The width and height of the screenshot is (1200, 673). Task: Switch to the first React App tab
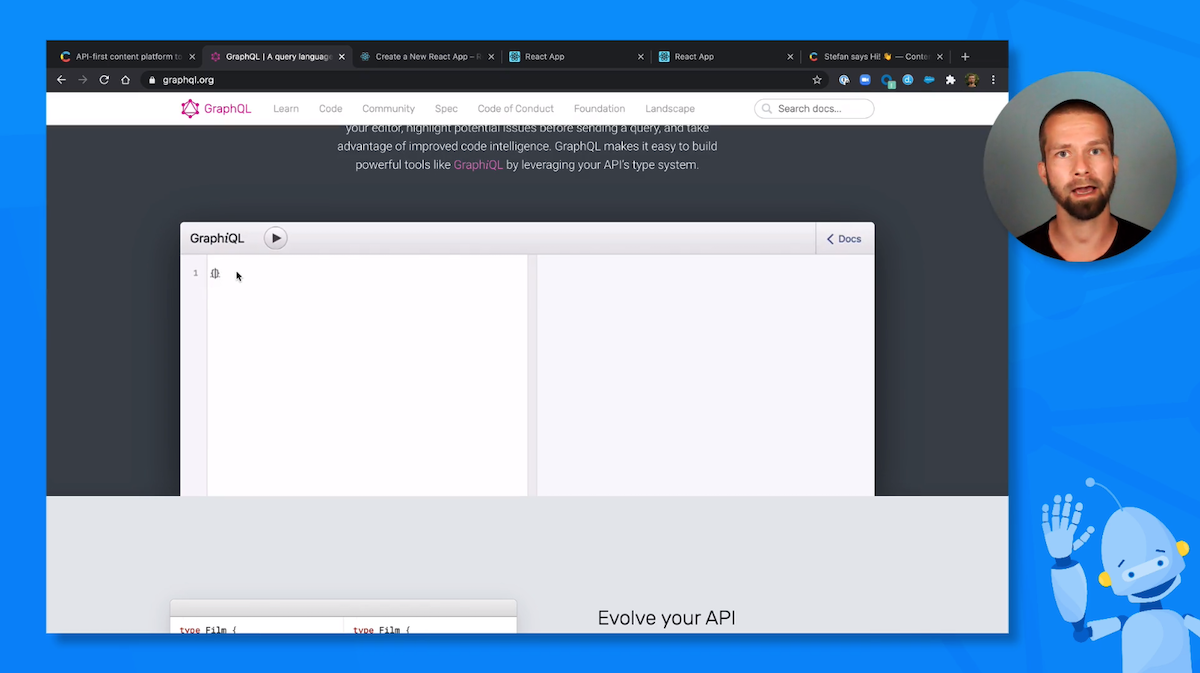(577, 57)
